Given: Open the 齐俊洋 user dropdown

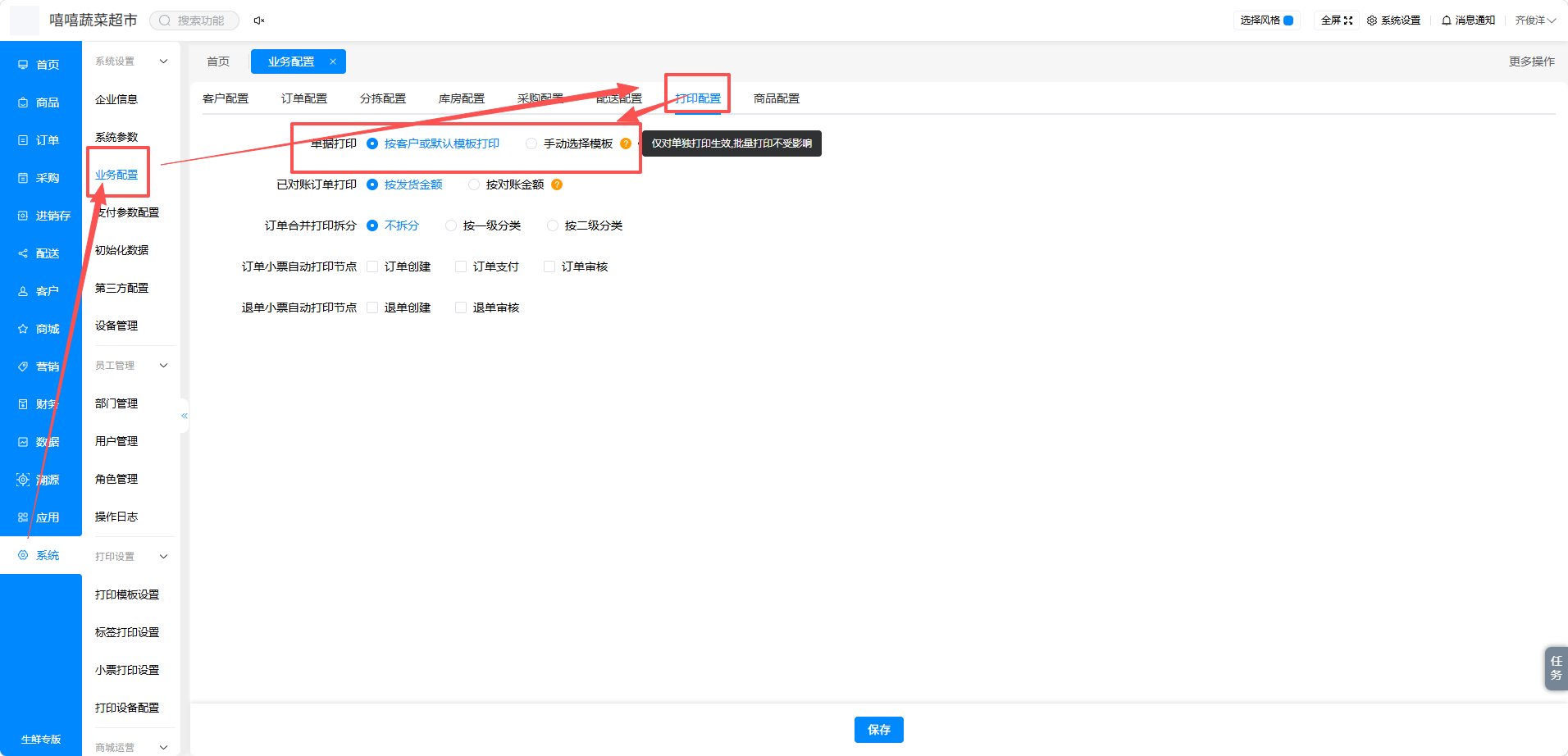Looking at the screenshot, I should (1535, 20).
